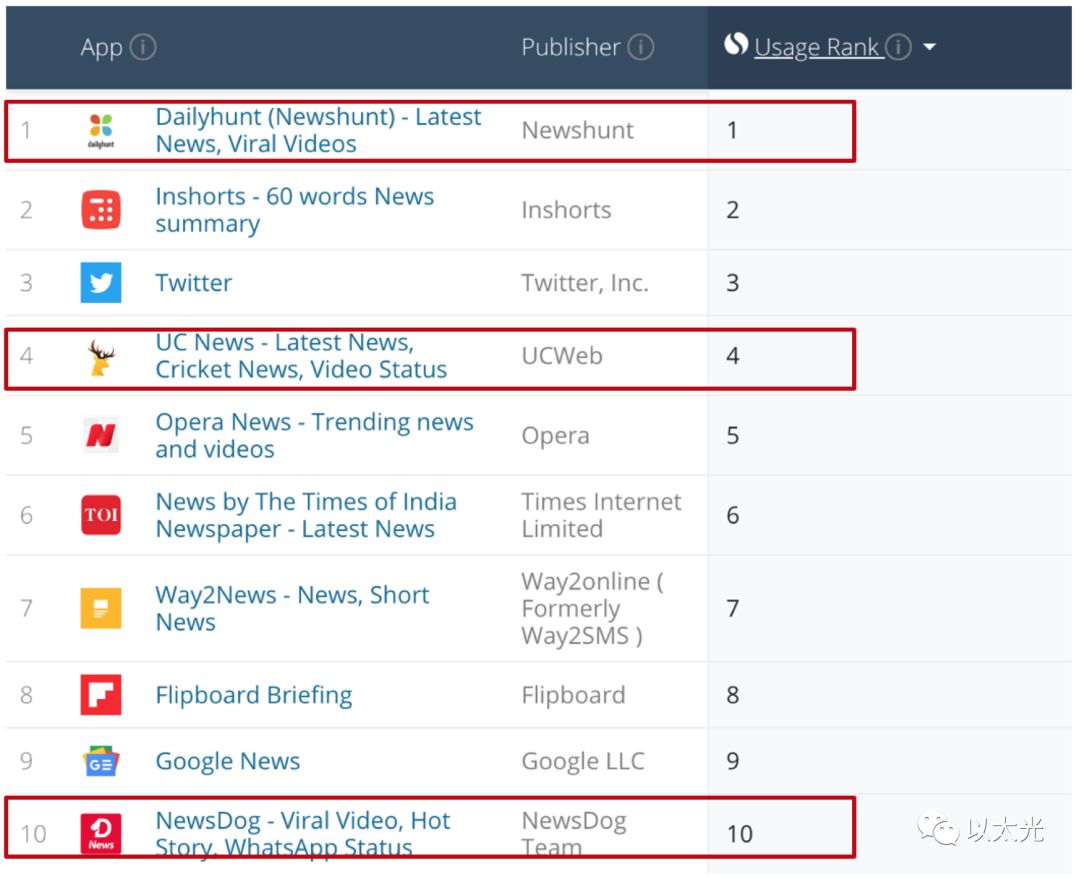1080x877 pixels.
Task: Click the Publisher column header
Action: pos(570,48)
